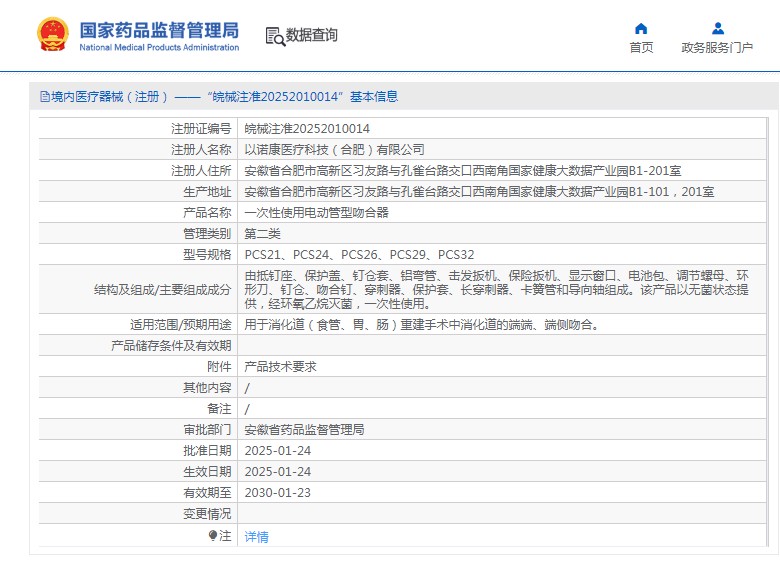Click the 批准日期 label
Screen dimensions: 780x563
207,451
